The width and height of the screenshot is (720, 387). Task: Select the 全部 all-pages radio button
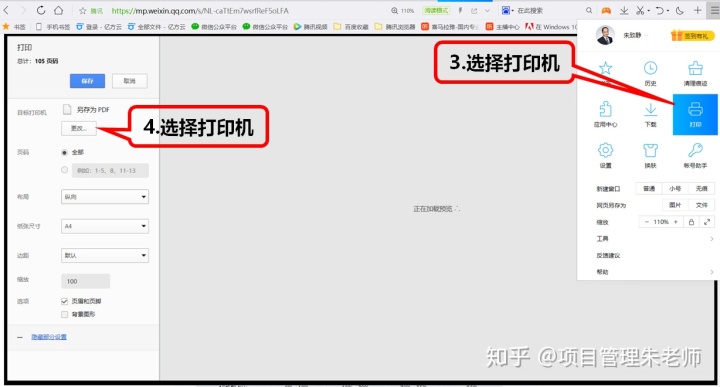point(64,152)
